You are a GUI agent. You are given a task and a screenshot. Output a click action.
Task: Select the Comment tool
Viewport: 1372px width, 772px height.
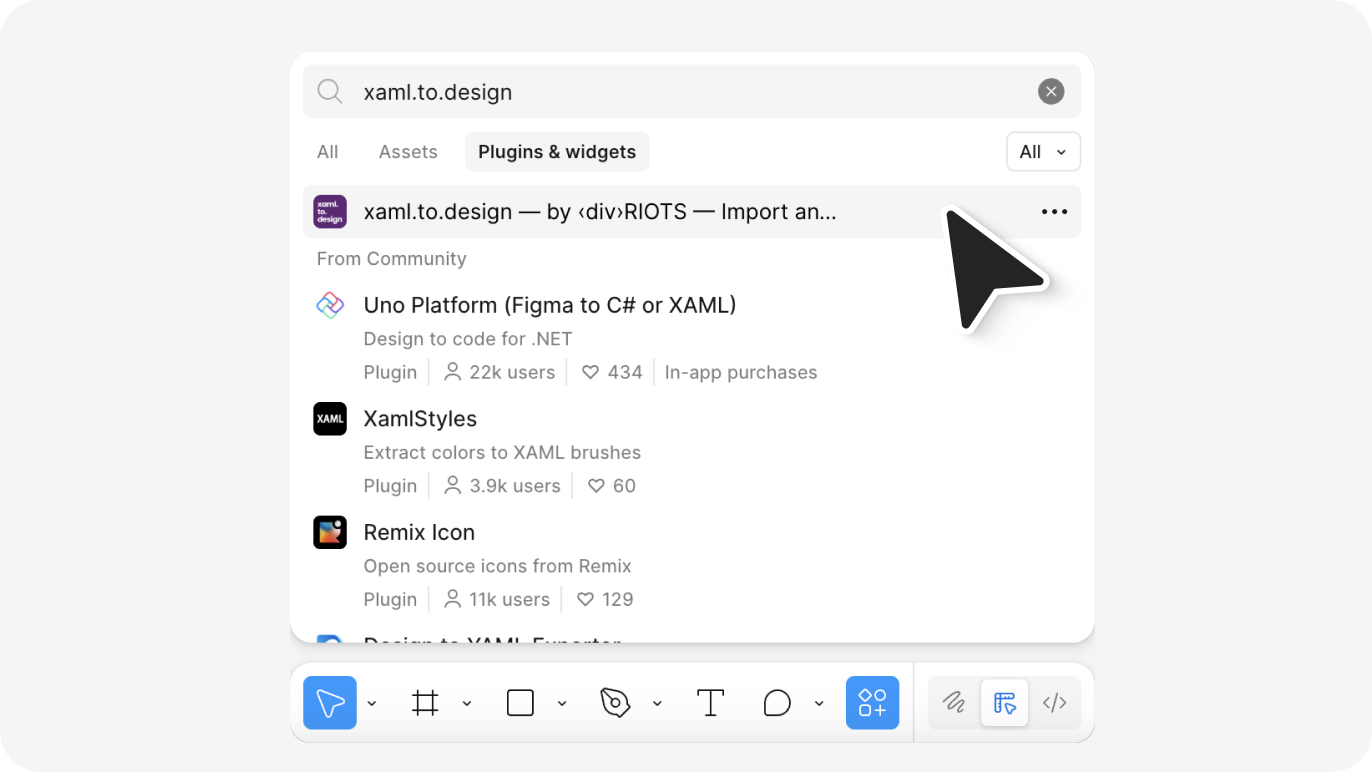coord(777,703)
